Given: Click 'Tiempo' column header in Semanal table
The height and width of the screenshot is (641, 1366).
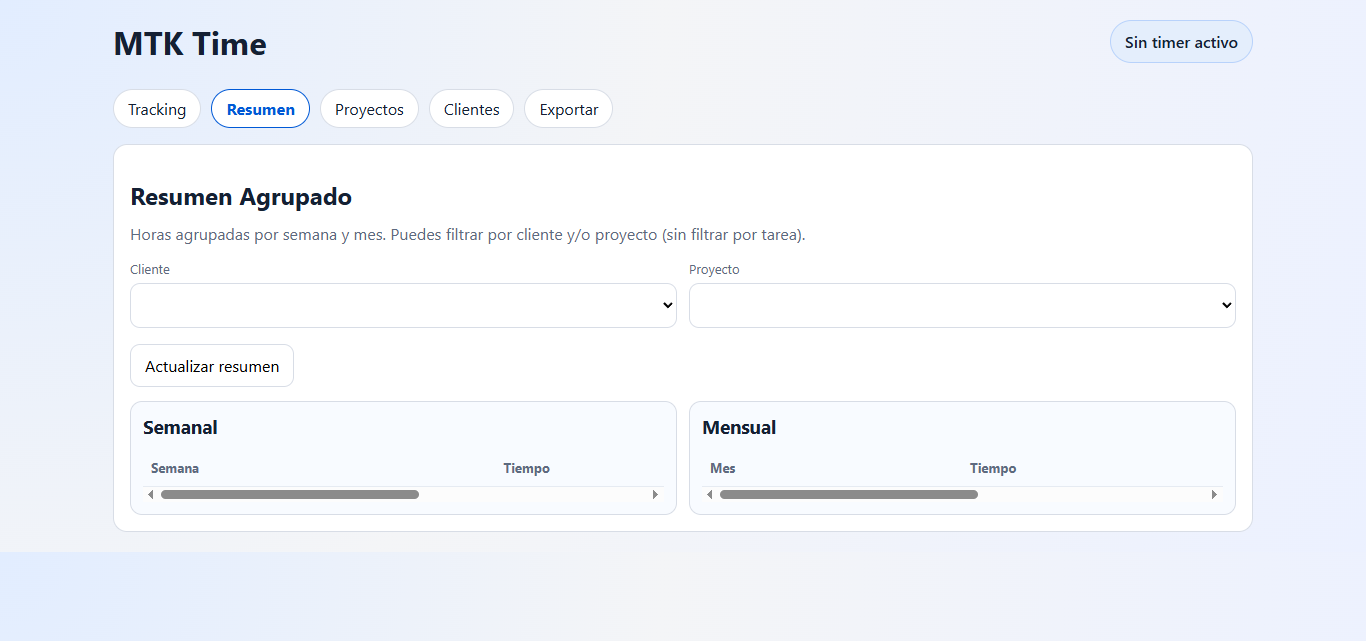Looking at the screenshot, I should coord(526,468).
